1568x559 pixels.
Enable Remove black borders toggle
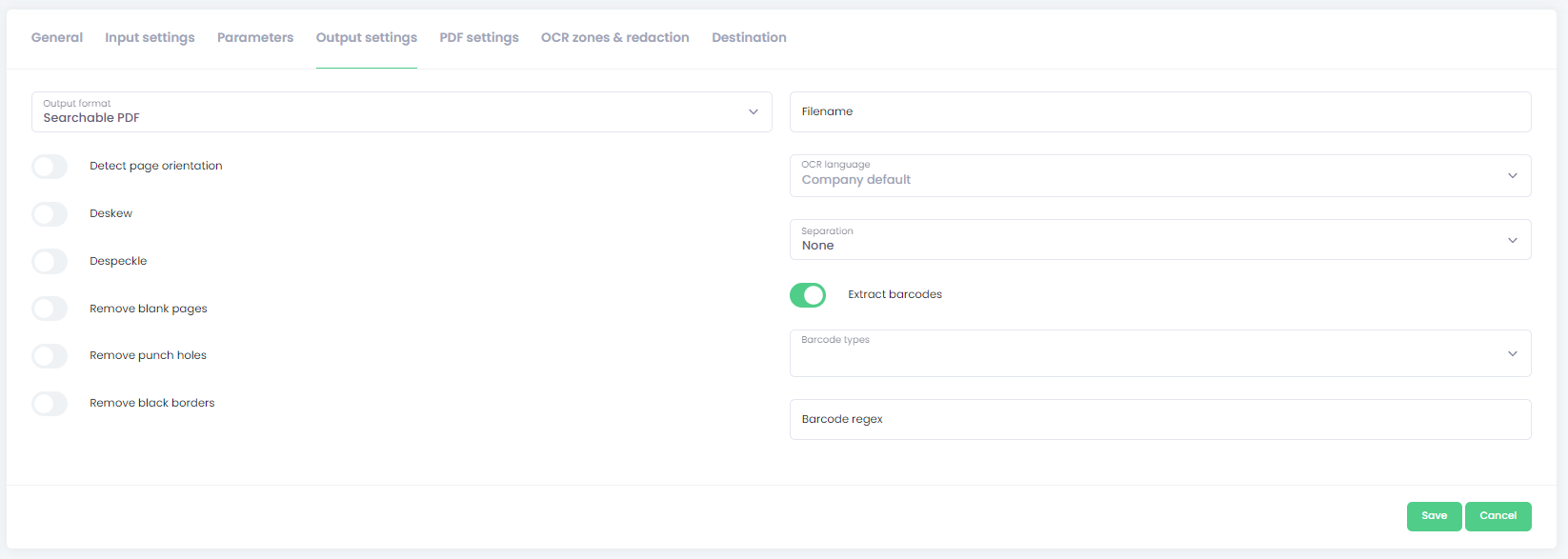point(50,404)
